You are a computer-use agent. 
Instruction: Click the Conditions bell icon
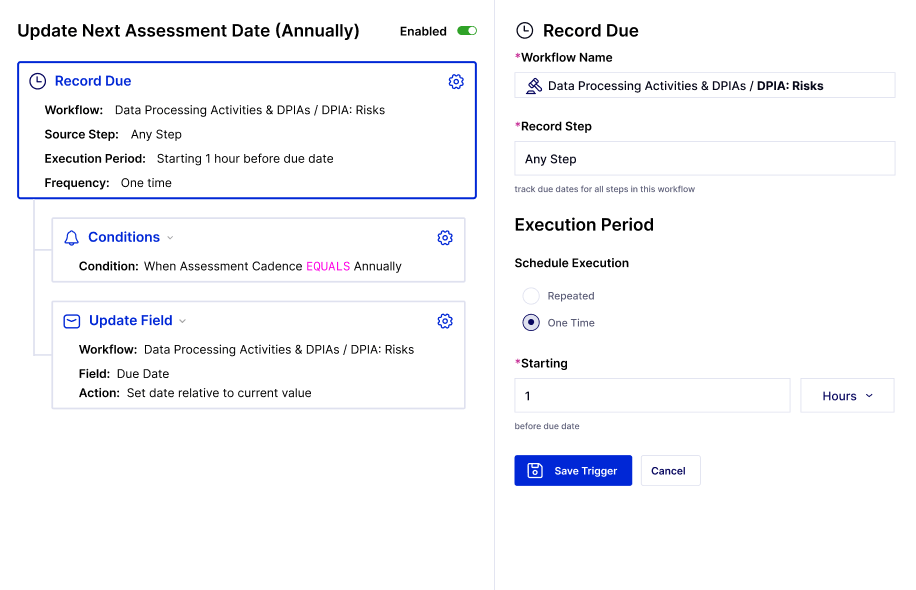(71, 238)
